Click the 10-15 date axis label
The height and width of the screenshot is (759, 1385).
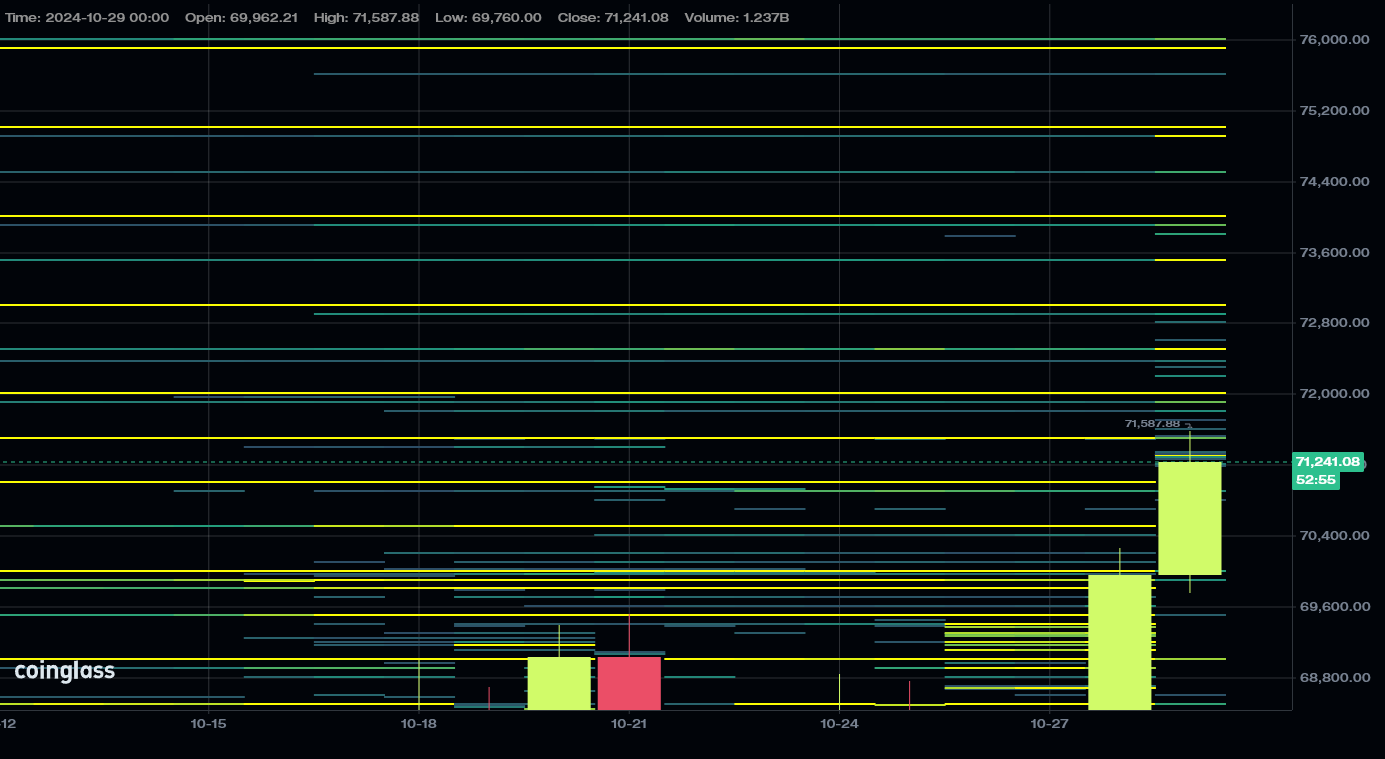coord(208,723)
